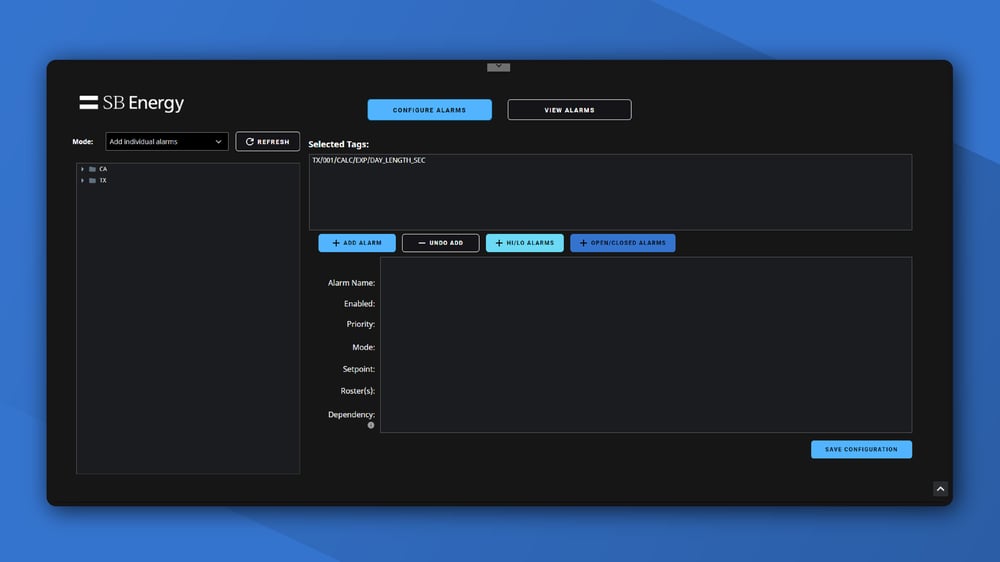The image size is (1000, 562).
Task: Select the CA folder in tag tree
Action: tap(102, 169)
